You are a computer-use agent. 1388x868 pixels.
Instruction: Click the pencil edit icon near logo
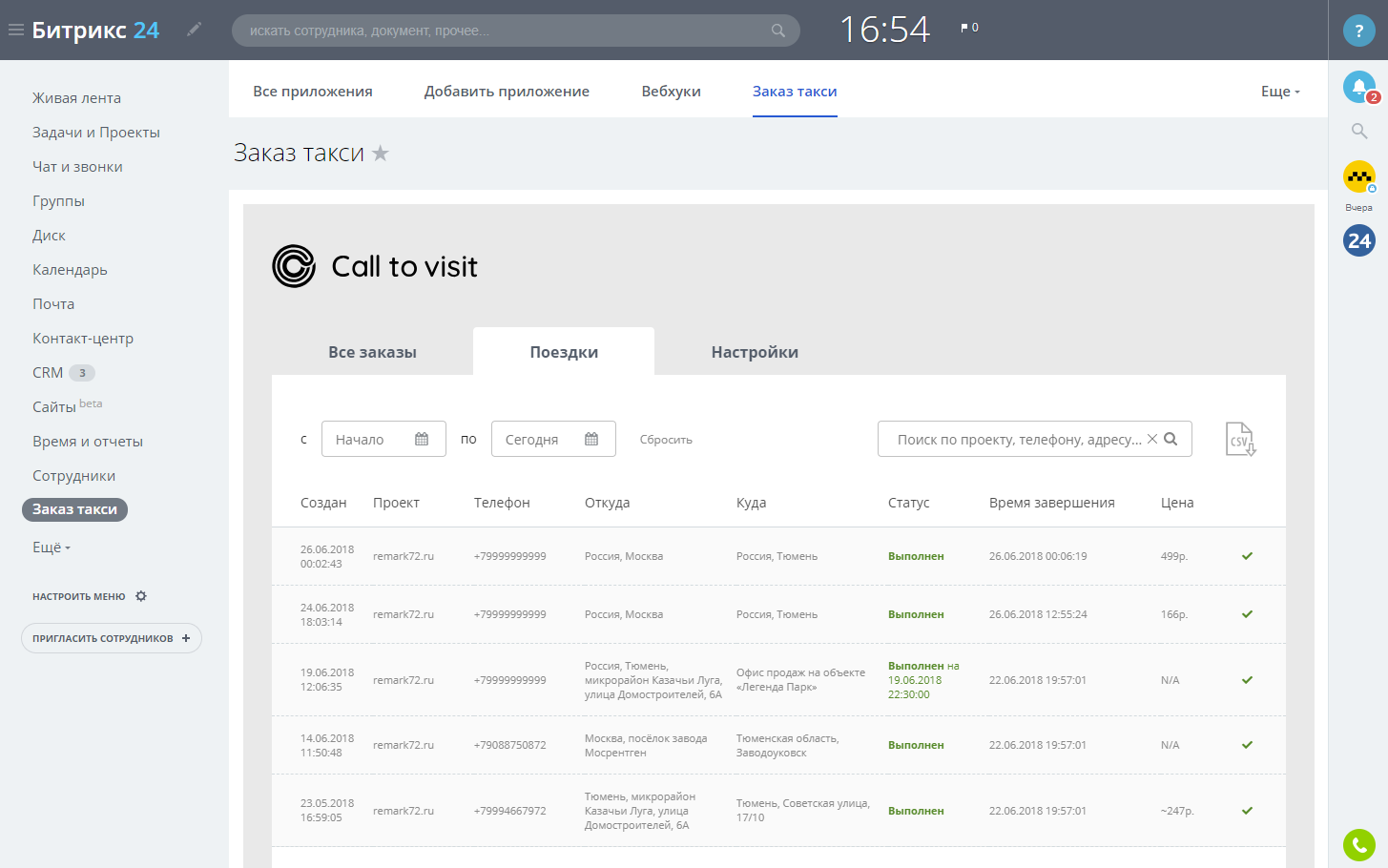195,30
